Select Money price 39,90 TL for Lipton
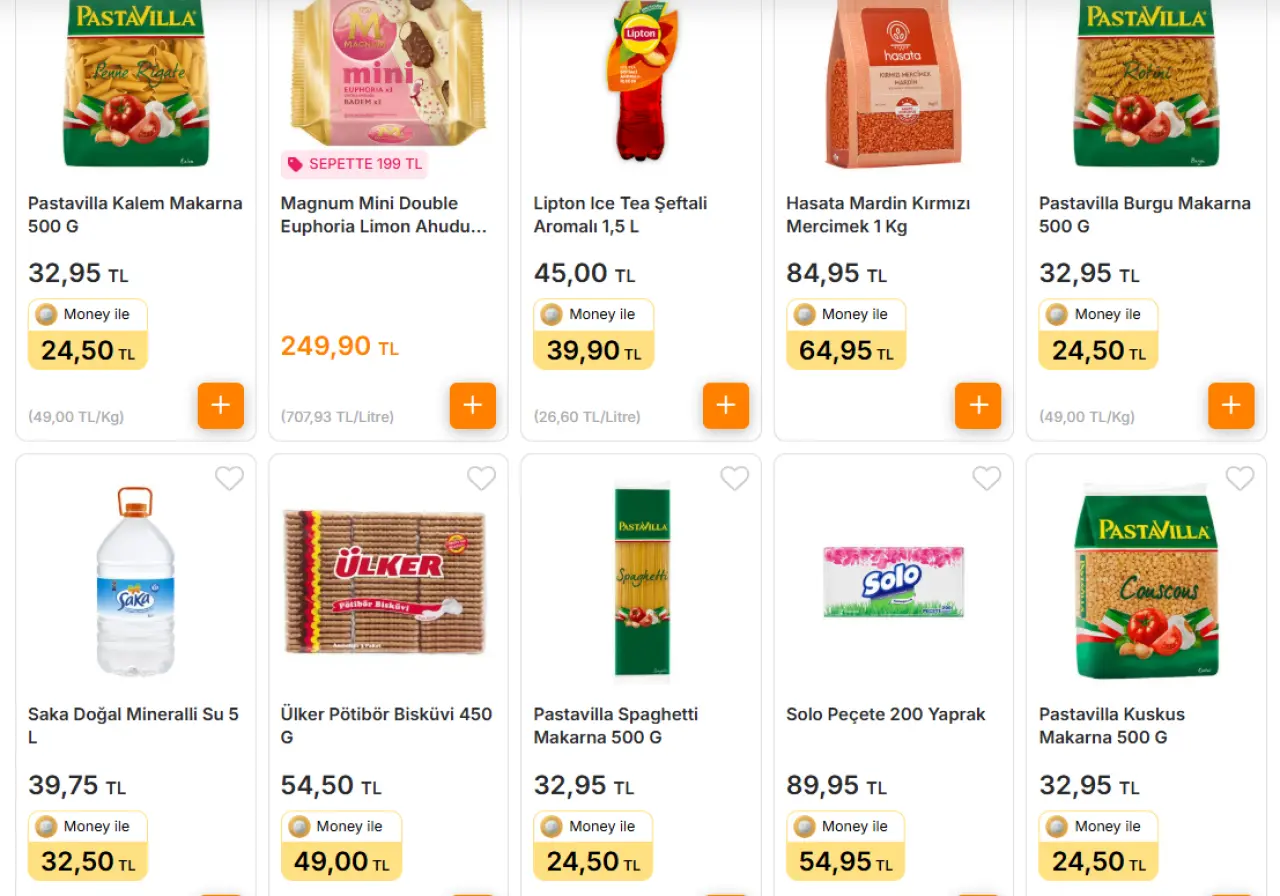This screenshot has height=896, width=1280. (593, 335)
